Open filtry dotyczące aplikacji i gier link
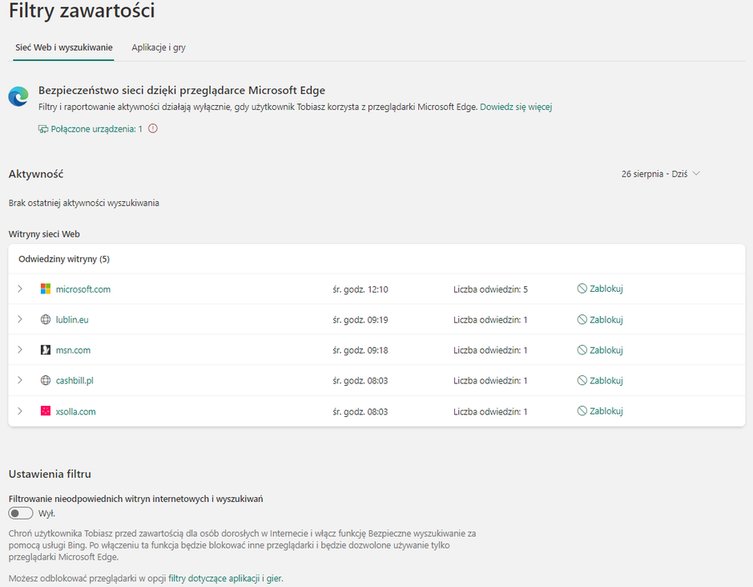The image size is (753, 587). [225, 578]
